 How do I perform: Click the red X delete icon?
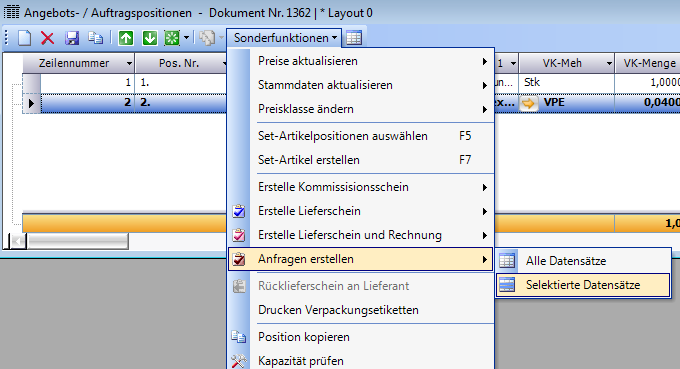coord(47,38)
